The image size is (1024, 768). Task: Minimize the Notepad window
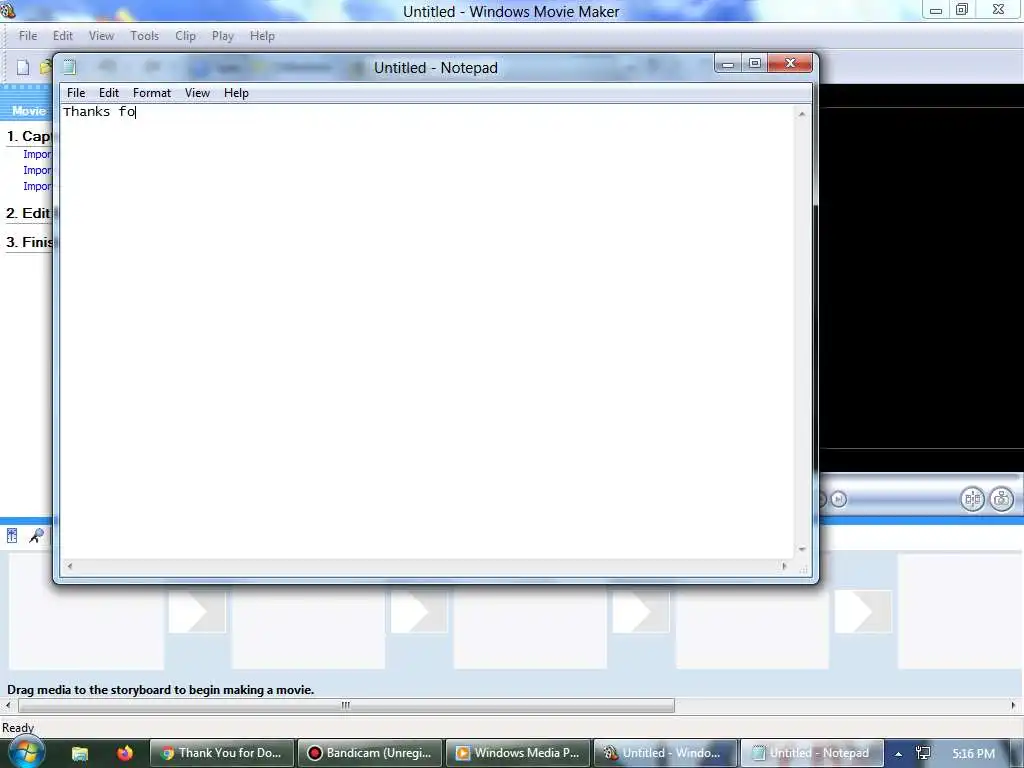click(x=728, y=63)
